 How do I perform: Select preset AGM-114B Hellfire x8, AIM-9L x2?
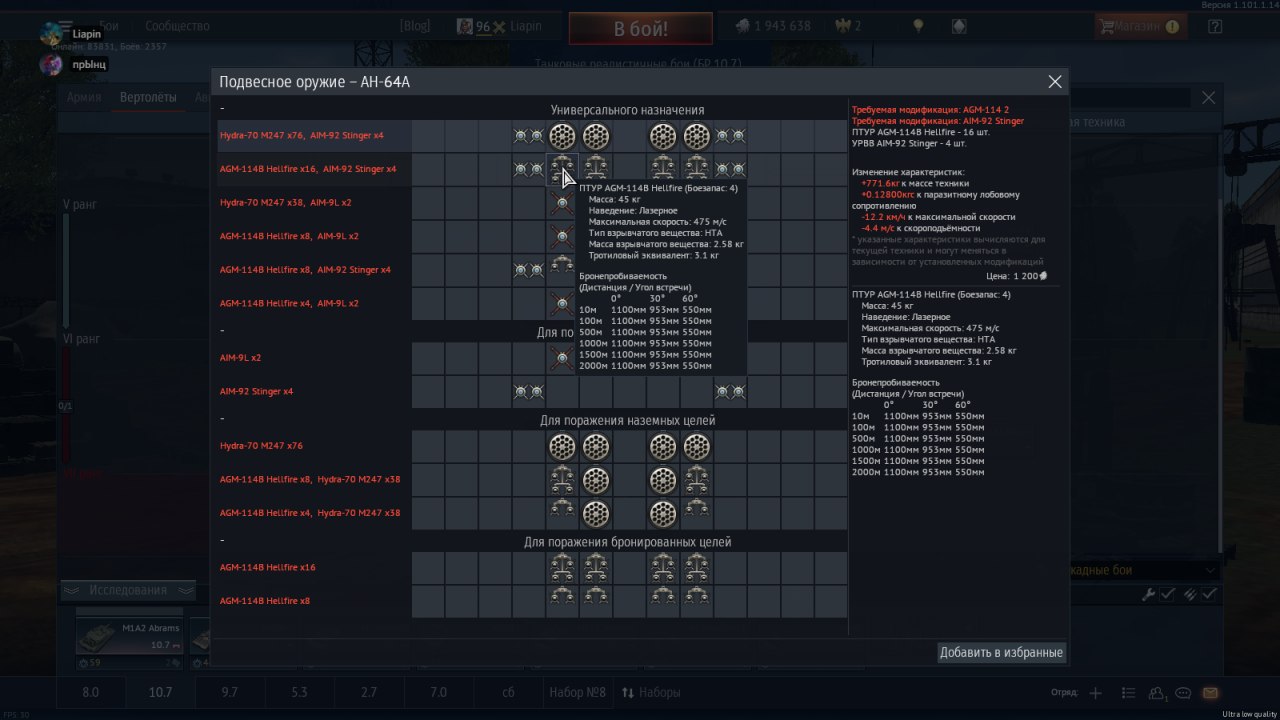289,236
